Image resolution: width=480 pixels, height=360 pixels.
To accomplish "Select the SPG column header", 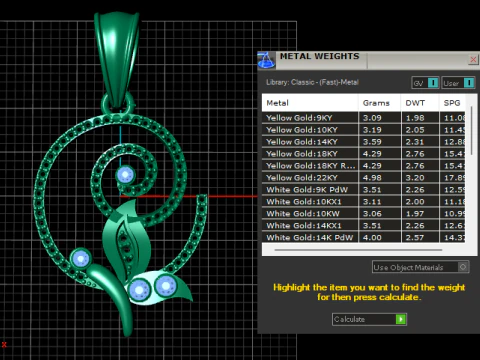I will click(x=452, y=103).
